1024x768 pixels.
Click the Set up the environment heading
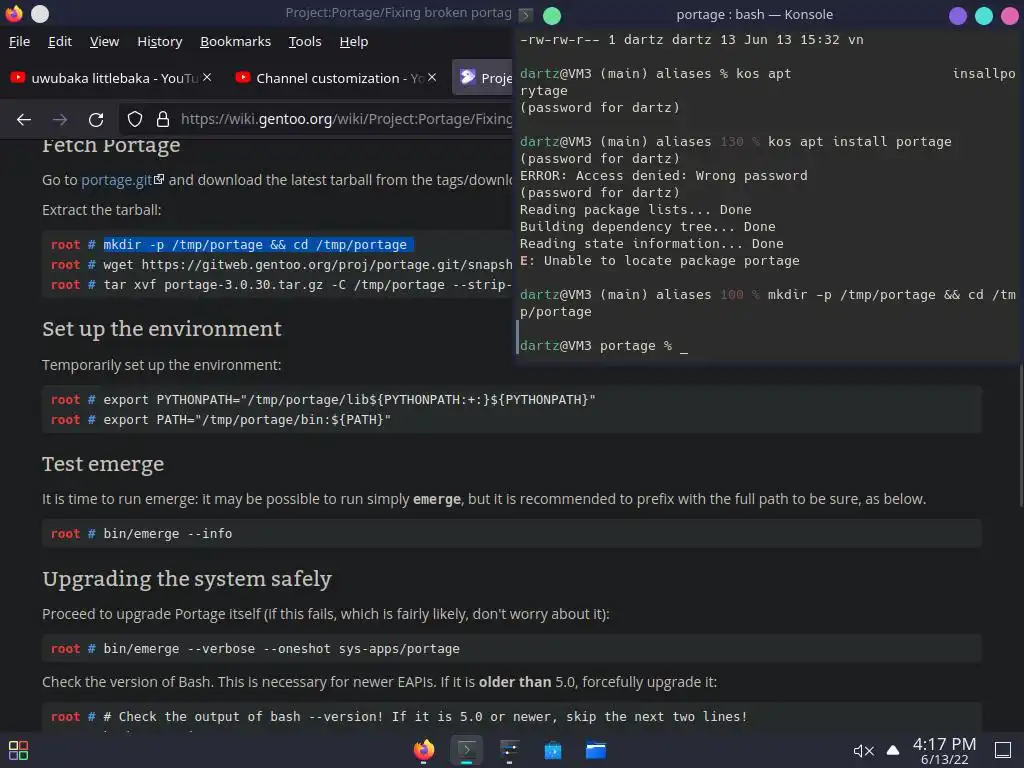pos(162,328)
